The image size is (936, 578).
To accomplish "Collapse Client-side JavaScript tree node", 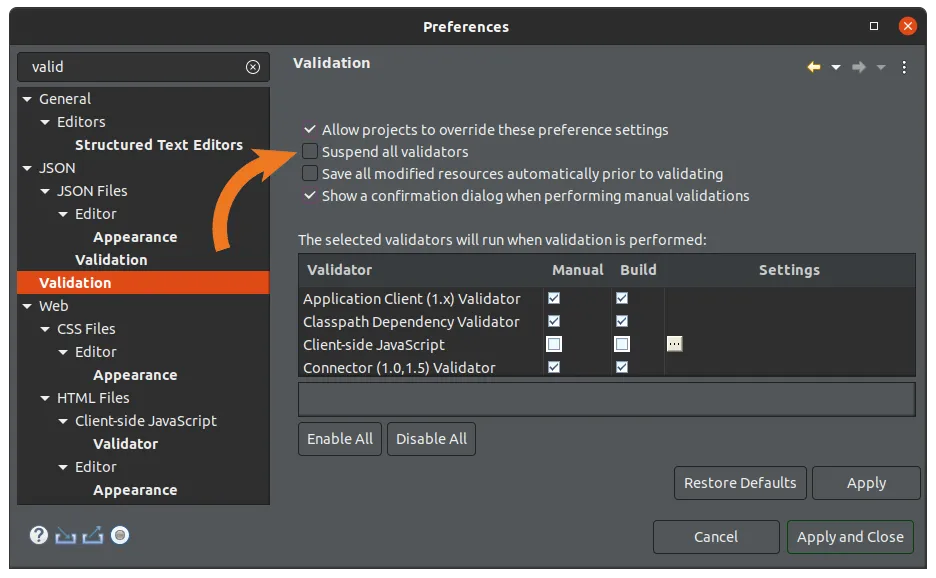I will (x=63, y=421).
